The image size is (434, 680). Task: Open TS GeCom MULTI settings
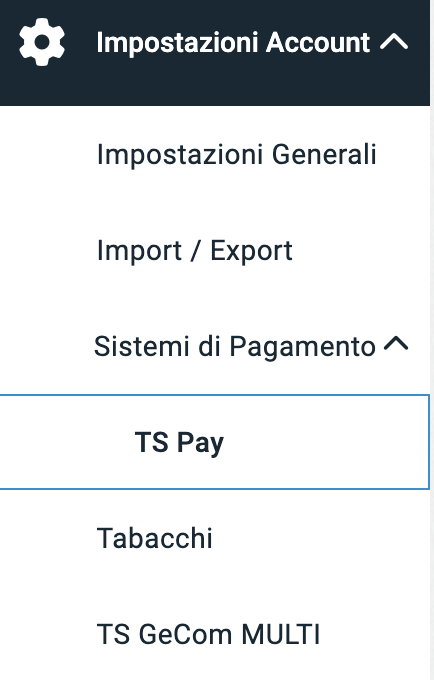point(208,634)
